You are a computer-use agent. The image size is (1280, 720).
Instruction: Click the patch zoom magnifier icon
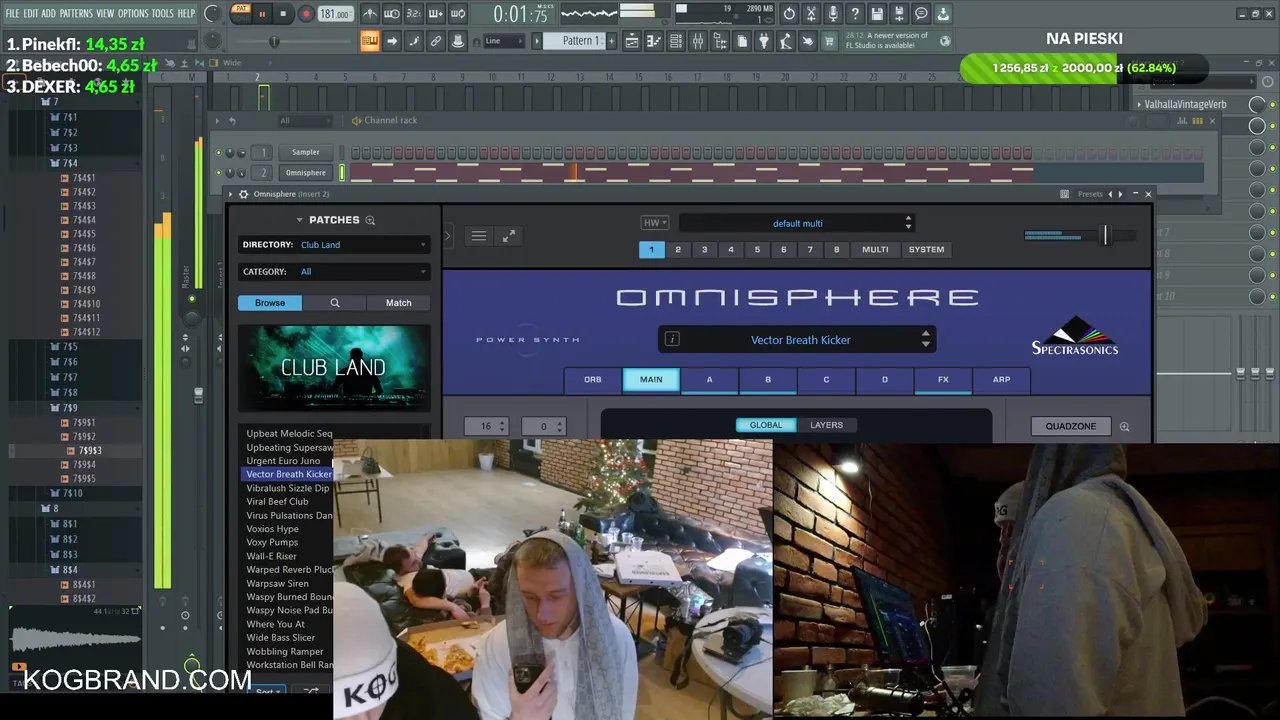(x=370, y=220)
